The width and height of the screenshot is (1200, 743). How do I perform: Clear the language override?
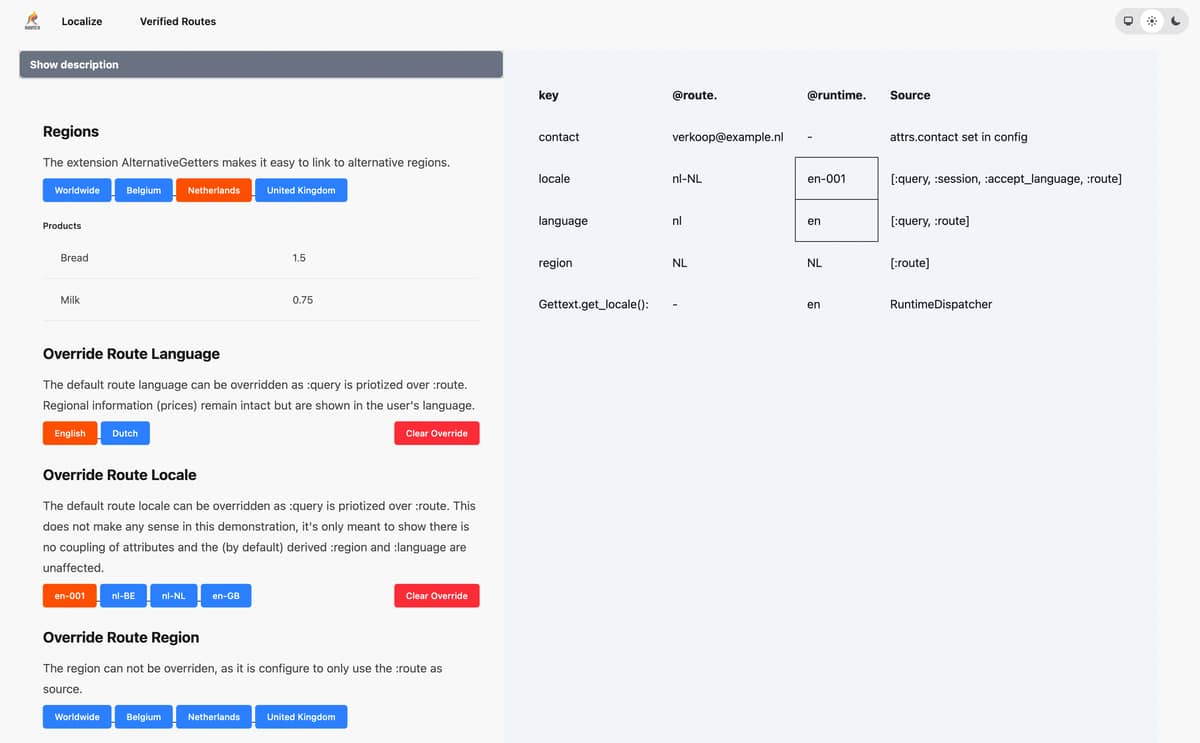click(x=436, y=433)
